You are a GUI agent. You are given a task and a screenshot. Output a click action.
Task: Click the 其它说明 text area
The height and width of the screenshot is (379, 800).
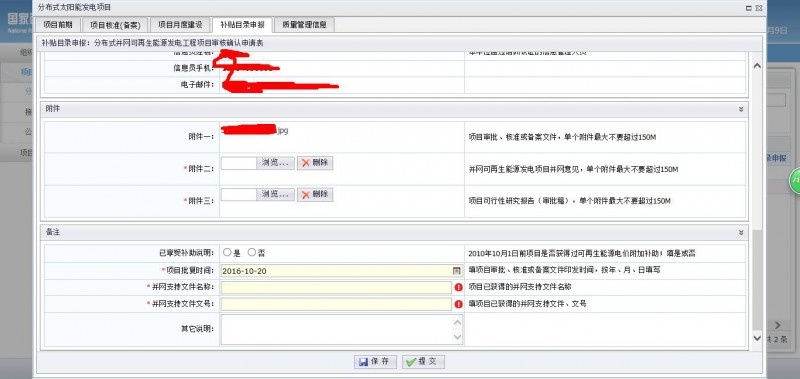[342, 330]
